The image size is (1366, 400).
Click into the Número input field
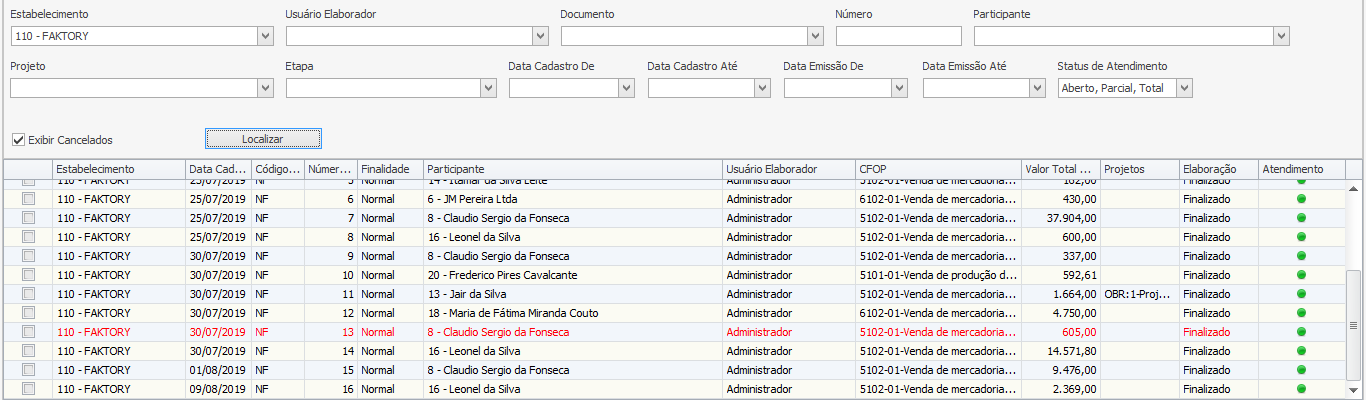click(898, 36)
